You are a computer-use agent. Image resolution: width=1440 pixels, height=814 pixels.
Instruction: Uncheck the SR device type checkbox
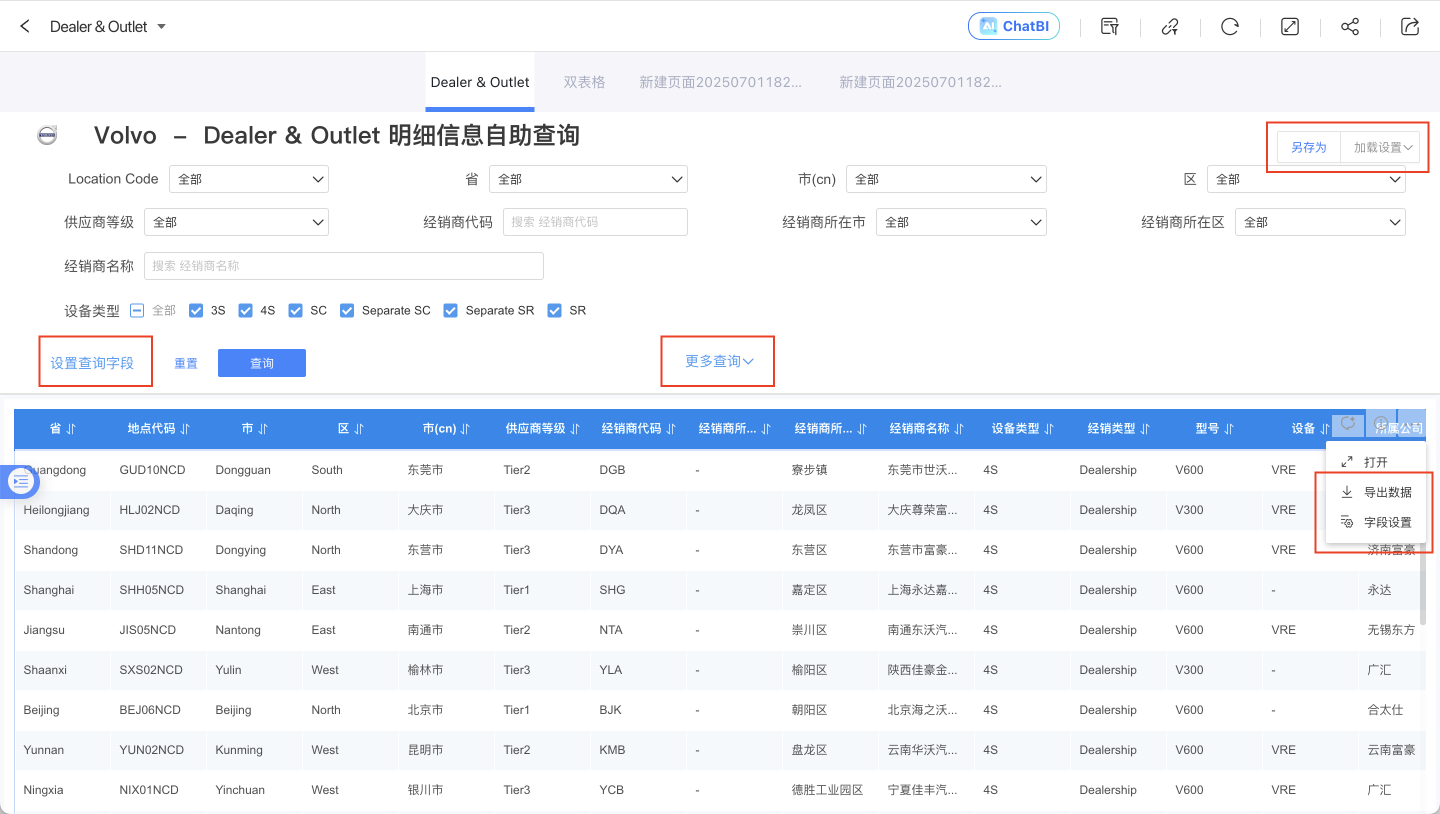click(554, 311)
